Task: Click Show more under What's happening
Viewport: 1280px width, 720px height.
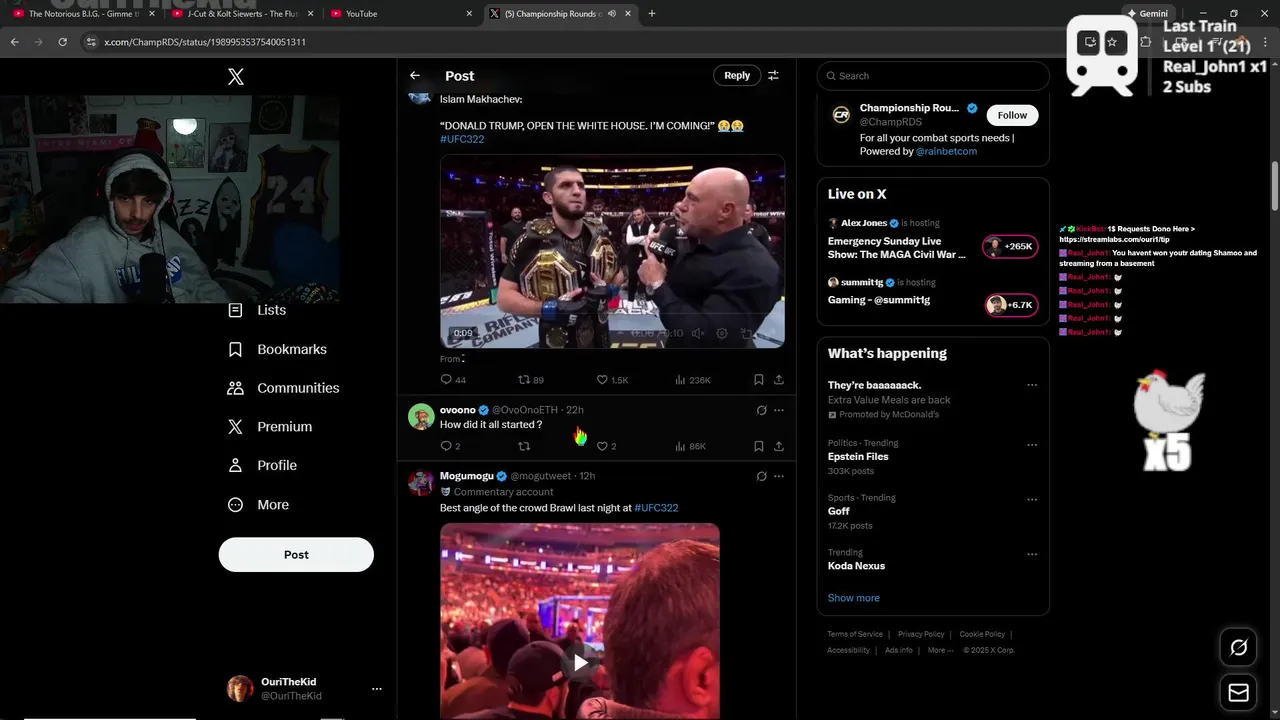Action: pos(854,598)
